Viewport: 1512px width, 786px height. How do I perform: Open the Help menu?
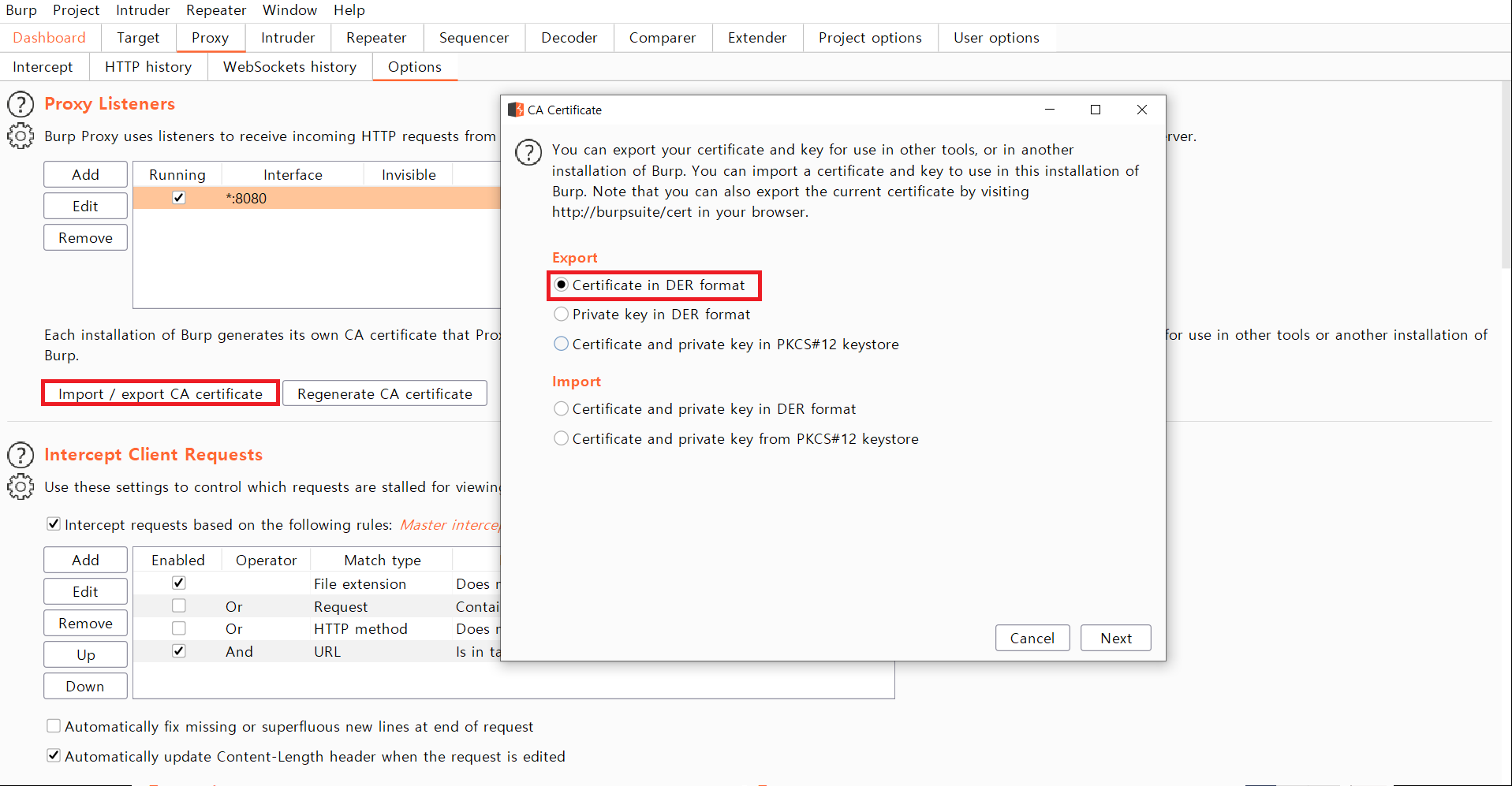tap(349, 10)
